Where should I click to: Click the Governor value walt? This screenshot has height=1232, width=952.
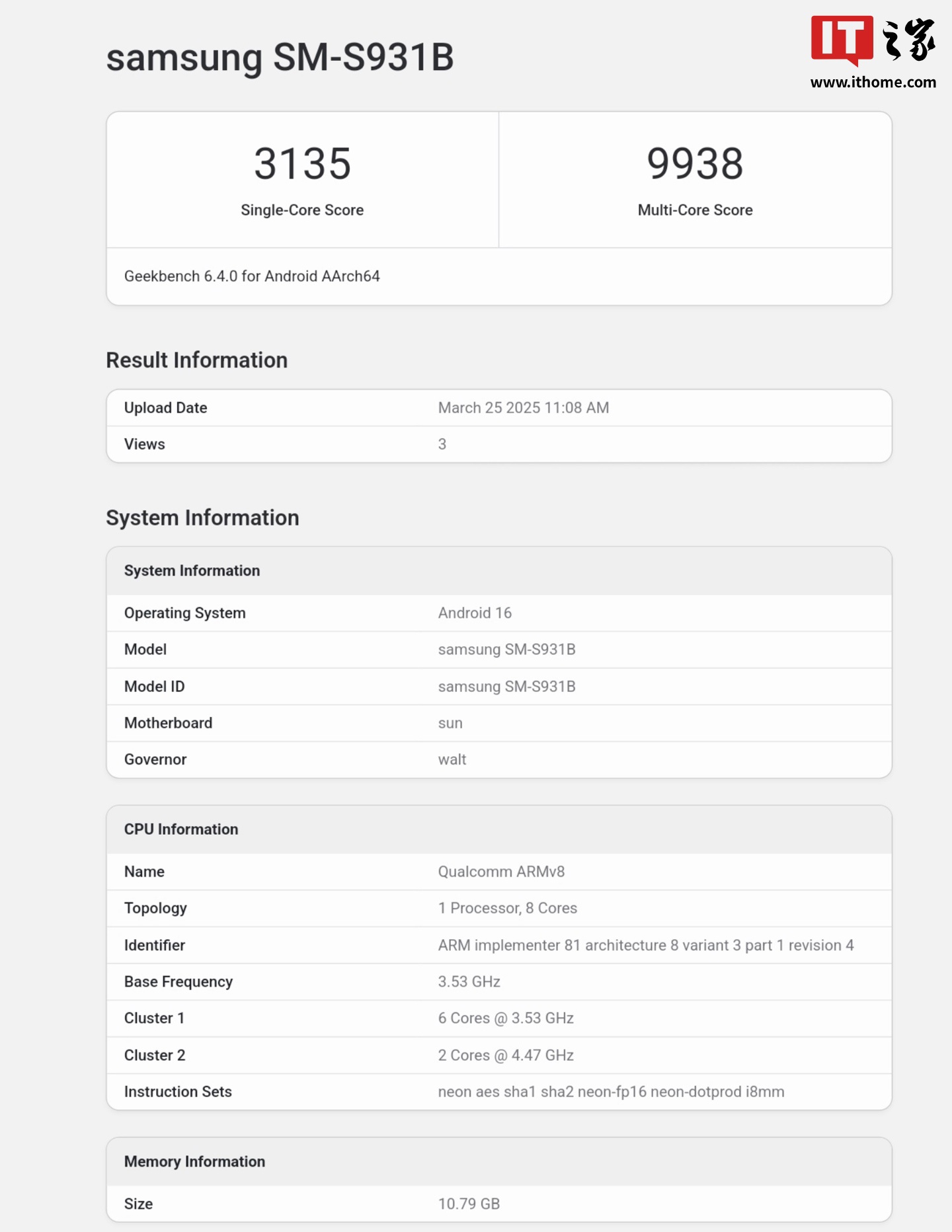click(x=452, y=759)
